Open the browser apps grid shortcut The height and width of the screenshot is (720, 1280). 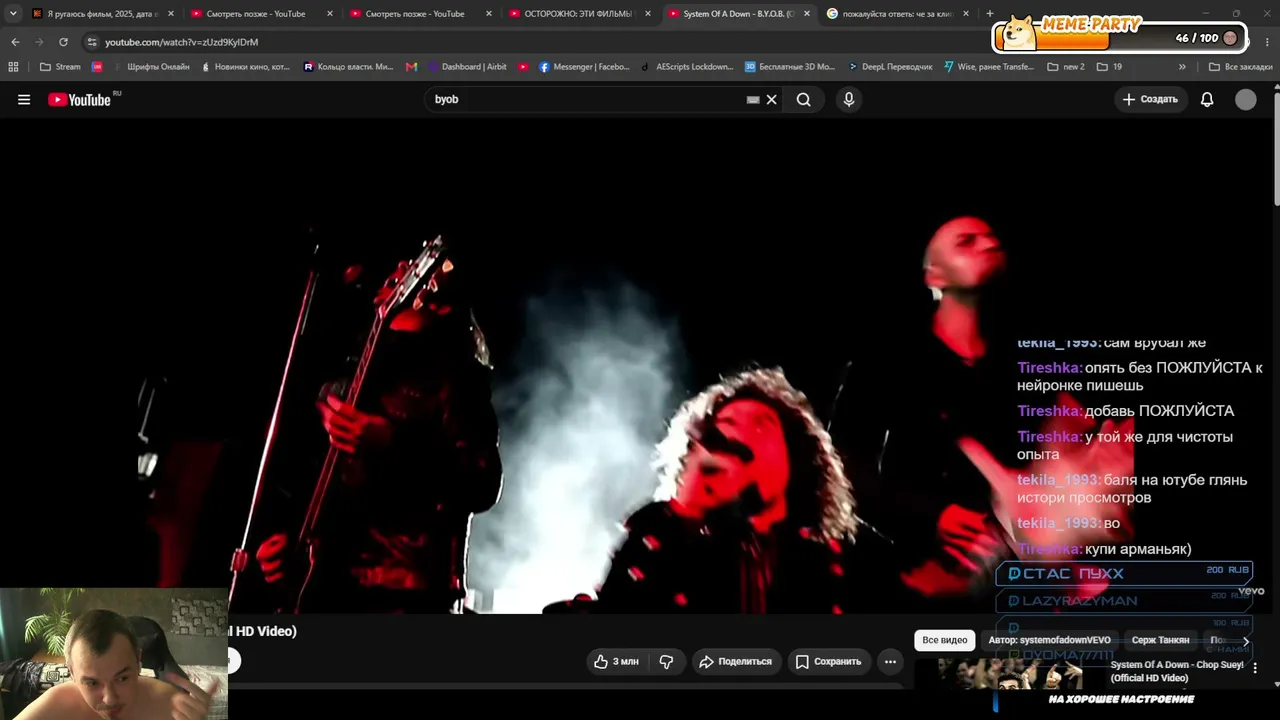coord(13,67)
